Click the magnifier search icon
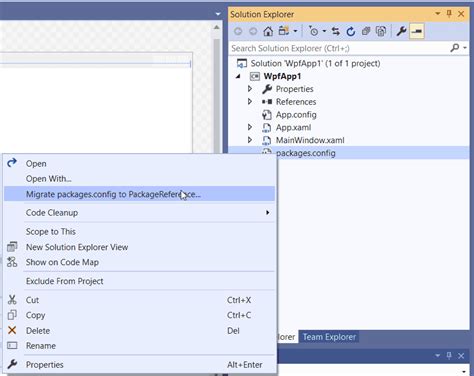474x376 pixels. pyautogui.click(x=455, y=48)
